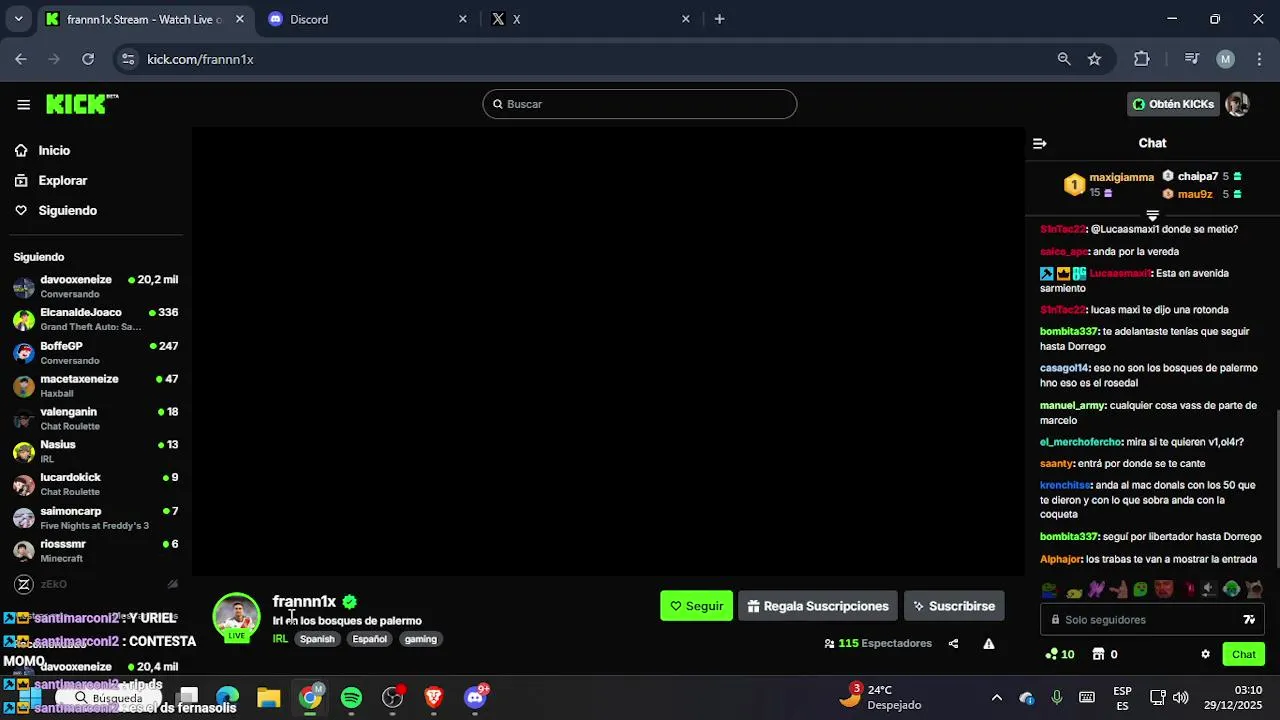Viewport: 1280px width, 720px height.
Task: Click the Spanish tag
Action: click(x=317, y=639)
